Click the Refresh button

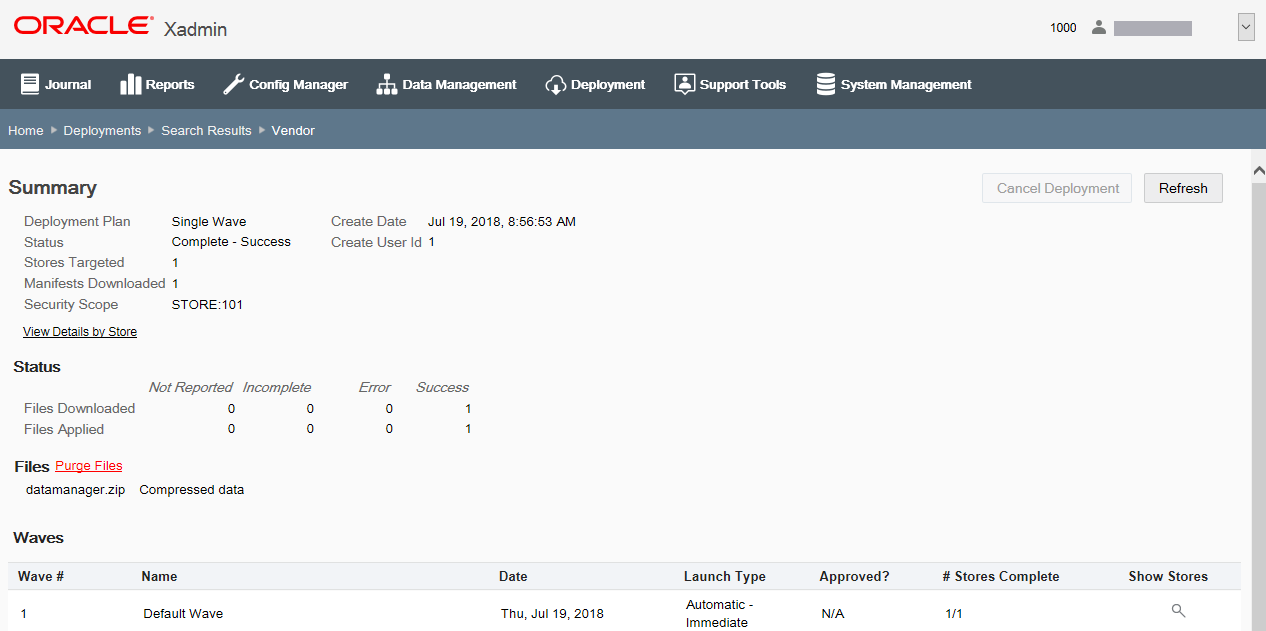1183,188
